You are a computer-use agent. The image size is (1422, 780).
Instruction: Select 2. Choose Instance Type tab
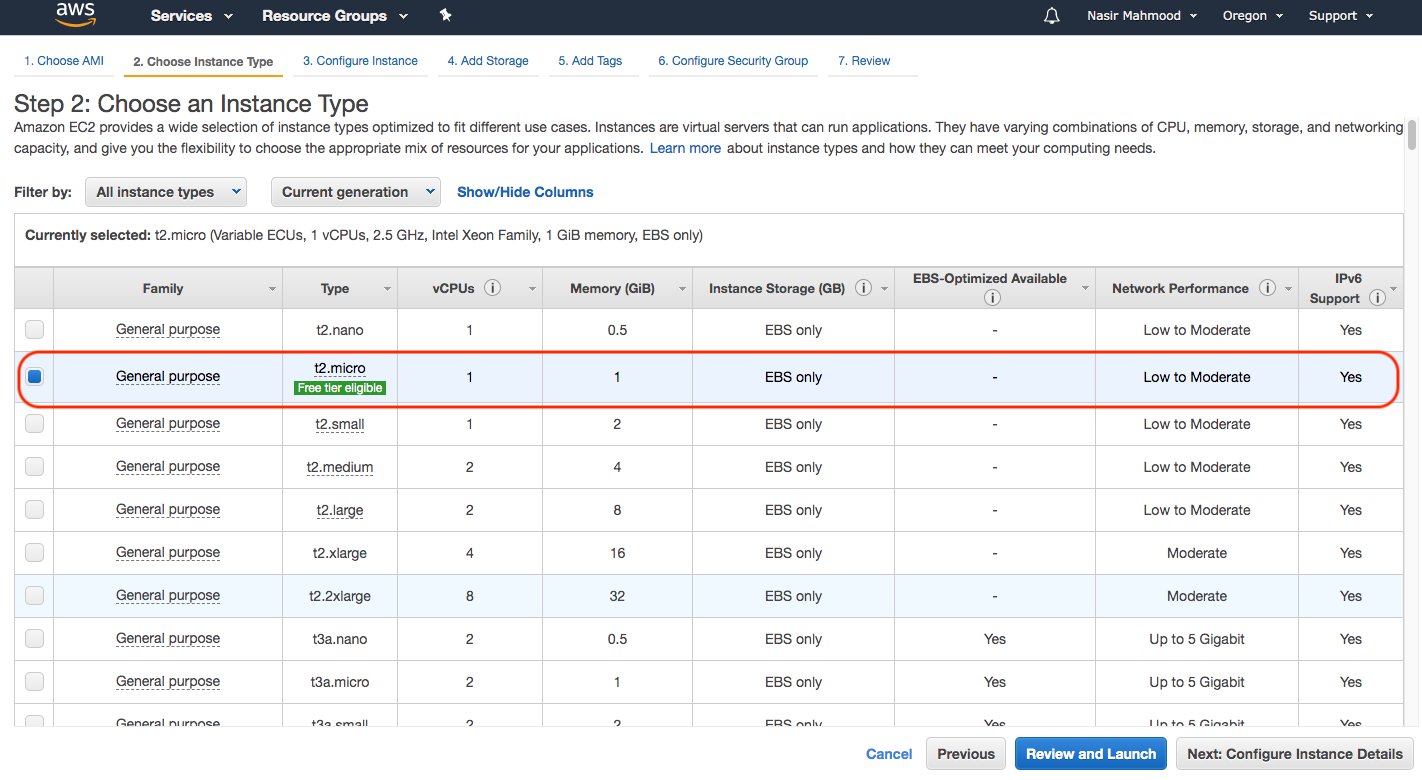coord(203,61)
